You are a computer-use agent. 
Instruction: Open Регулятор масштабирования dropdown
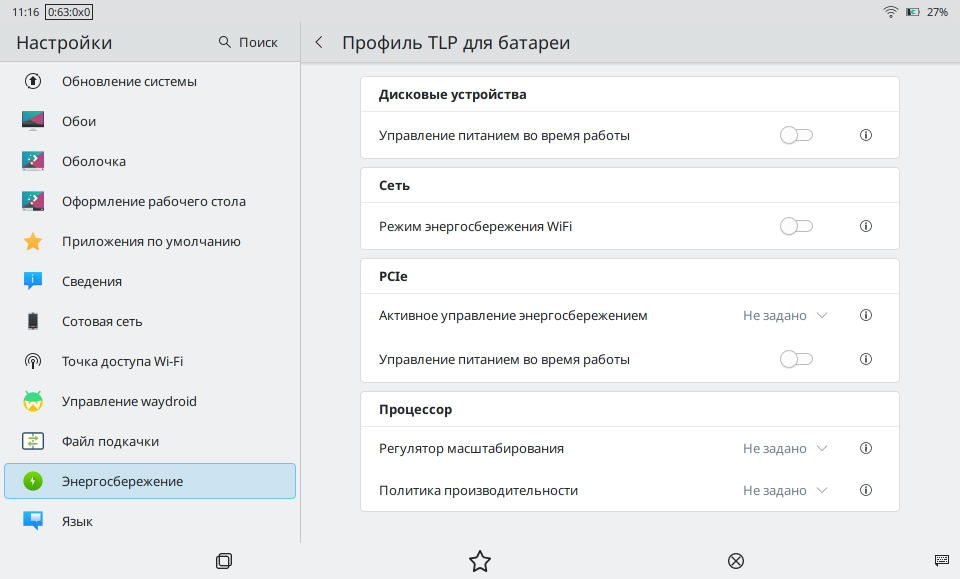pos(785,448)
